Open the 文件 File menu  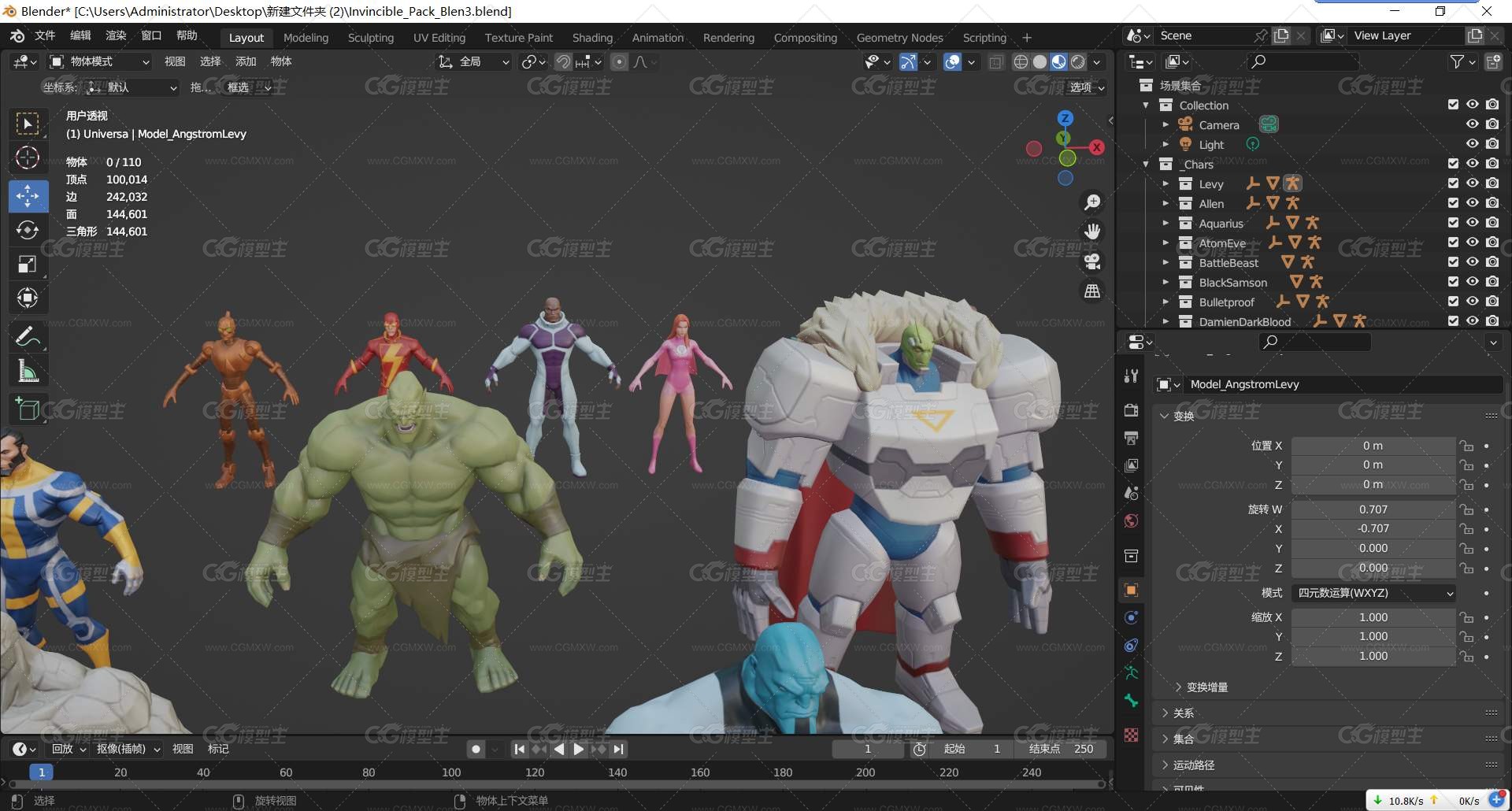[x=45, y=35]
